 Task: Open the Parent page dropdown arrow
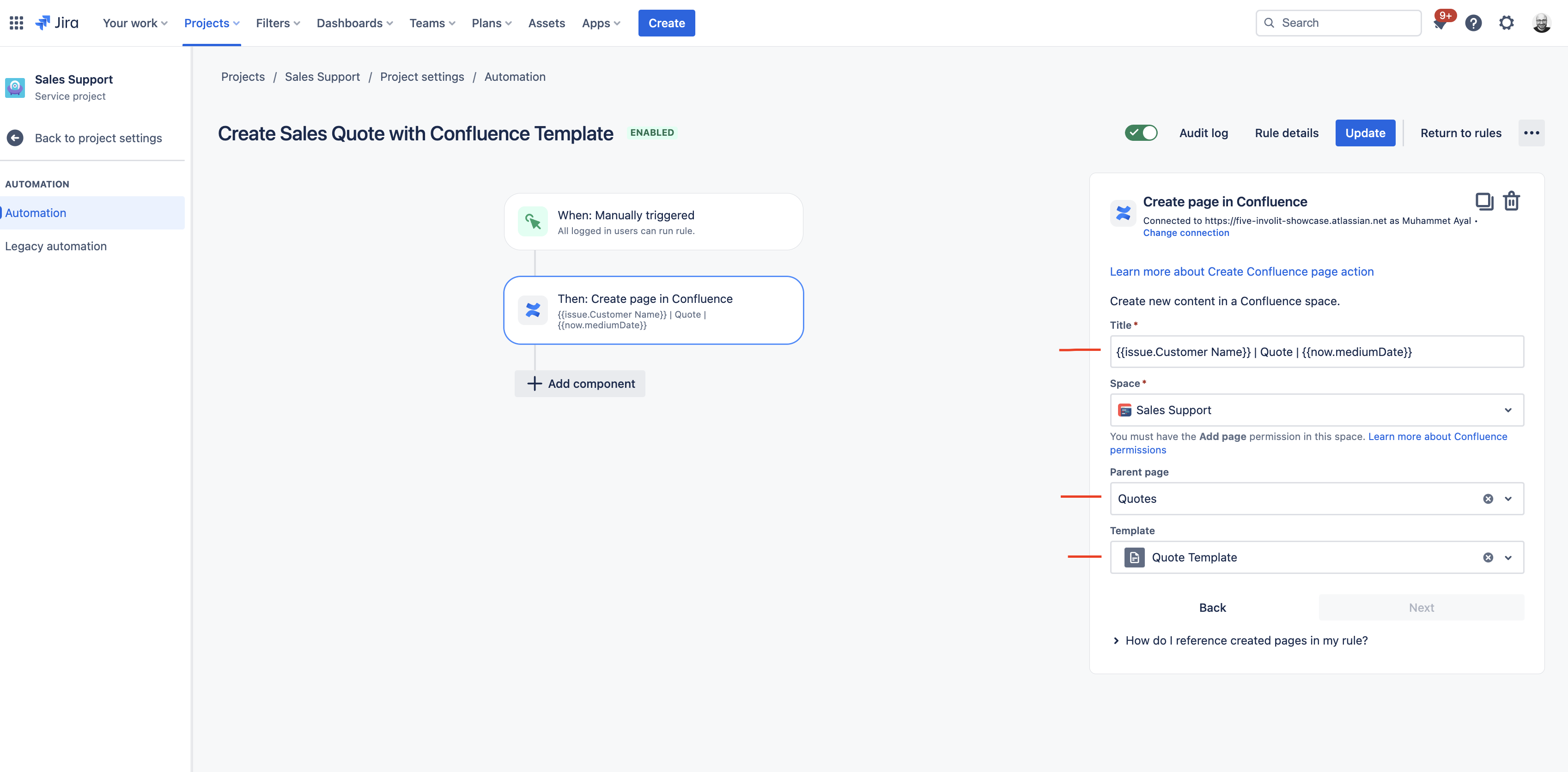(x=1508, y=499)
